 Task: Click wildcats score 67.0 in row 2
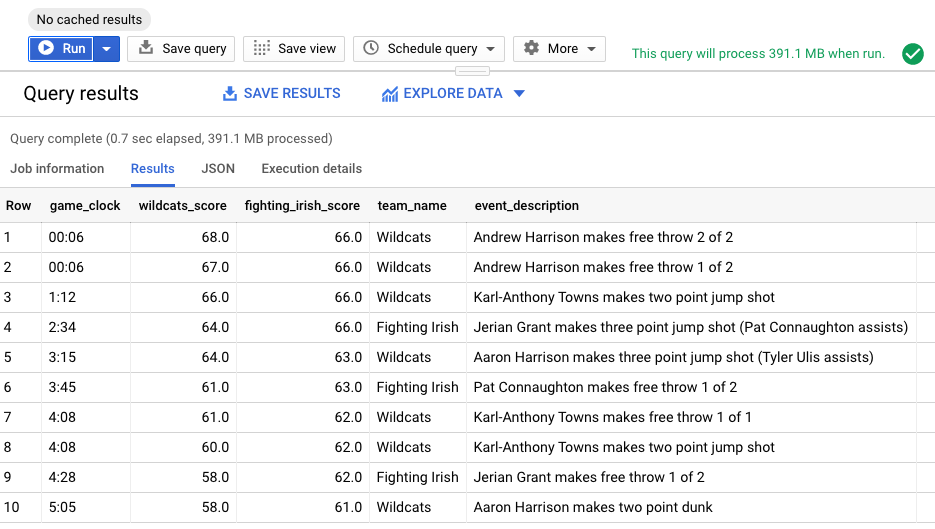coord(215,267)
